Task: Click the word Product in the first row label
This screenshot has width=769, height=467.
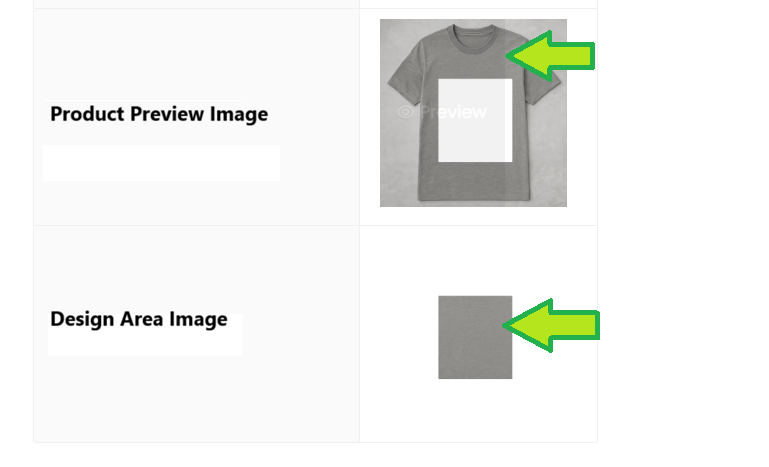Action: (87, 114)
